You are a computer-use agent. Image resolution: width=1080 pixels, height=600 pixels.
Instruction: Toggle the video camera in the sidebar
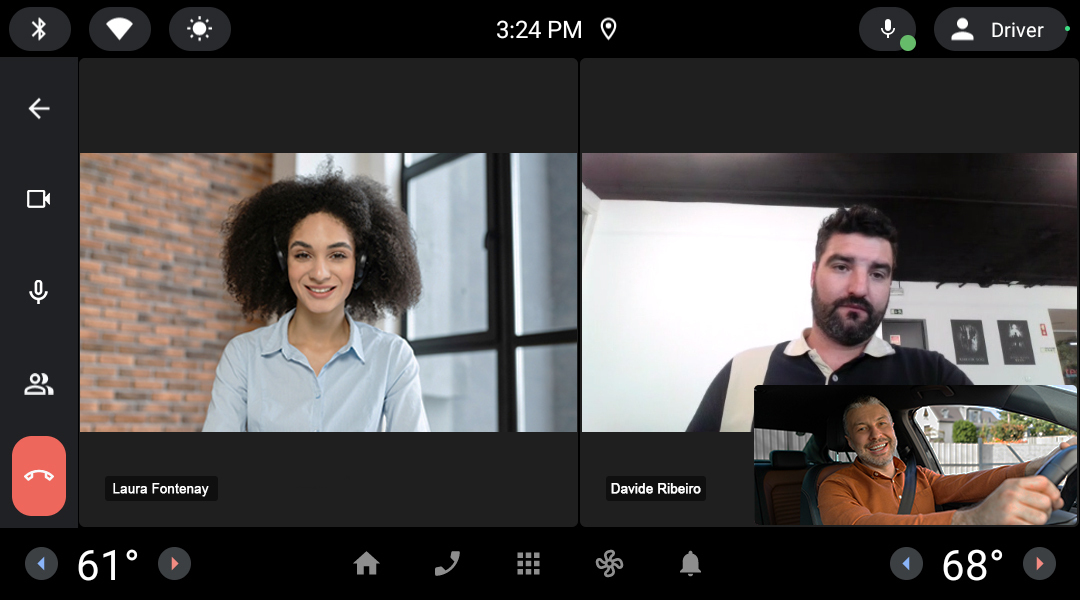[x=39, y=199]
